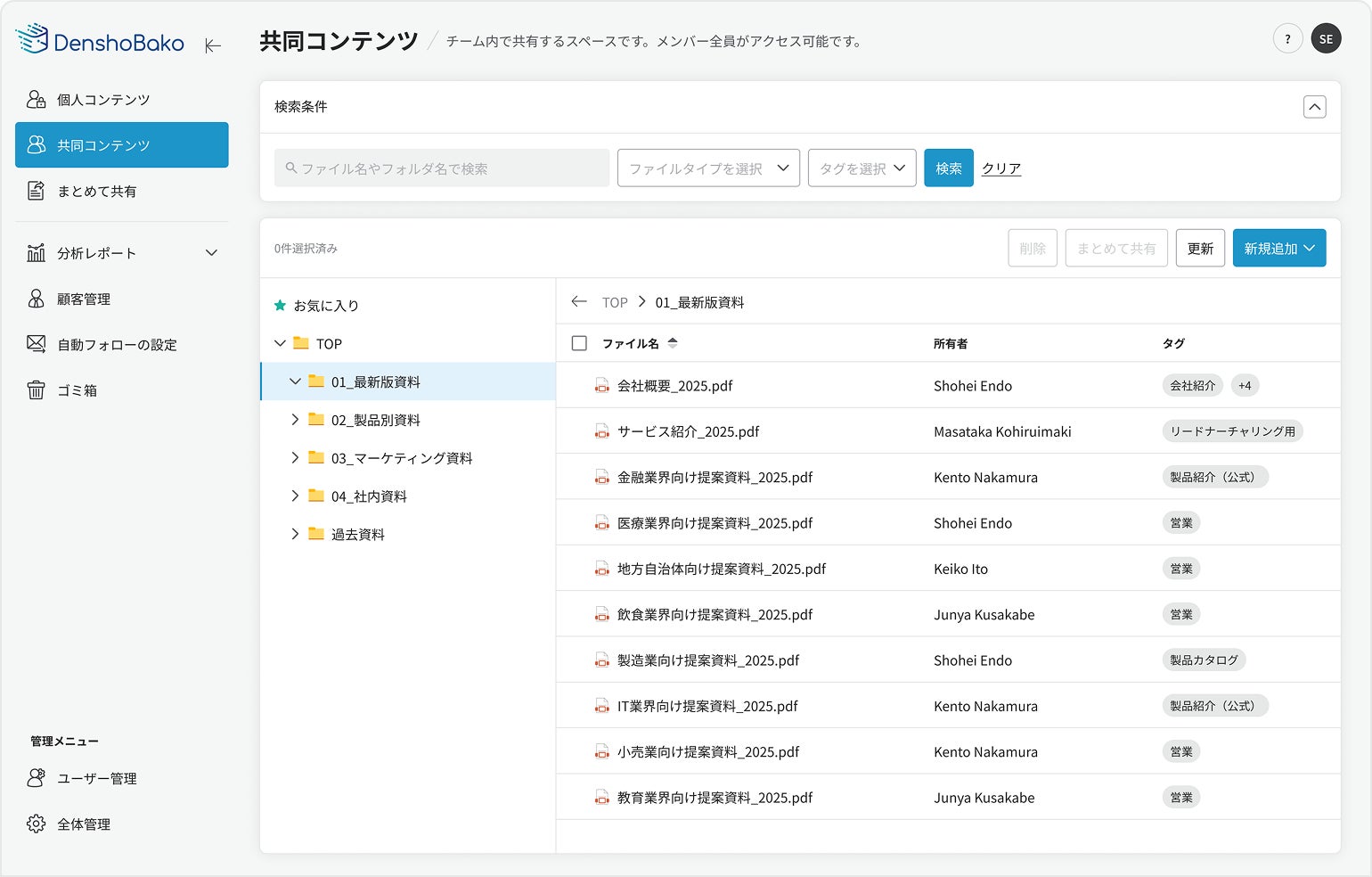This screenshot has height=877, width=1372.
Task: Click the 検索 button
Action: (948, 168)
